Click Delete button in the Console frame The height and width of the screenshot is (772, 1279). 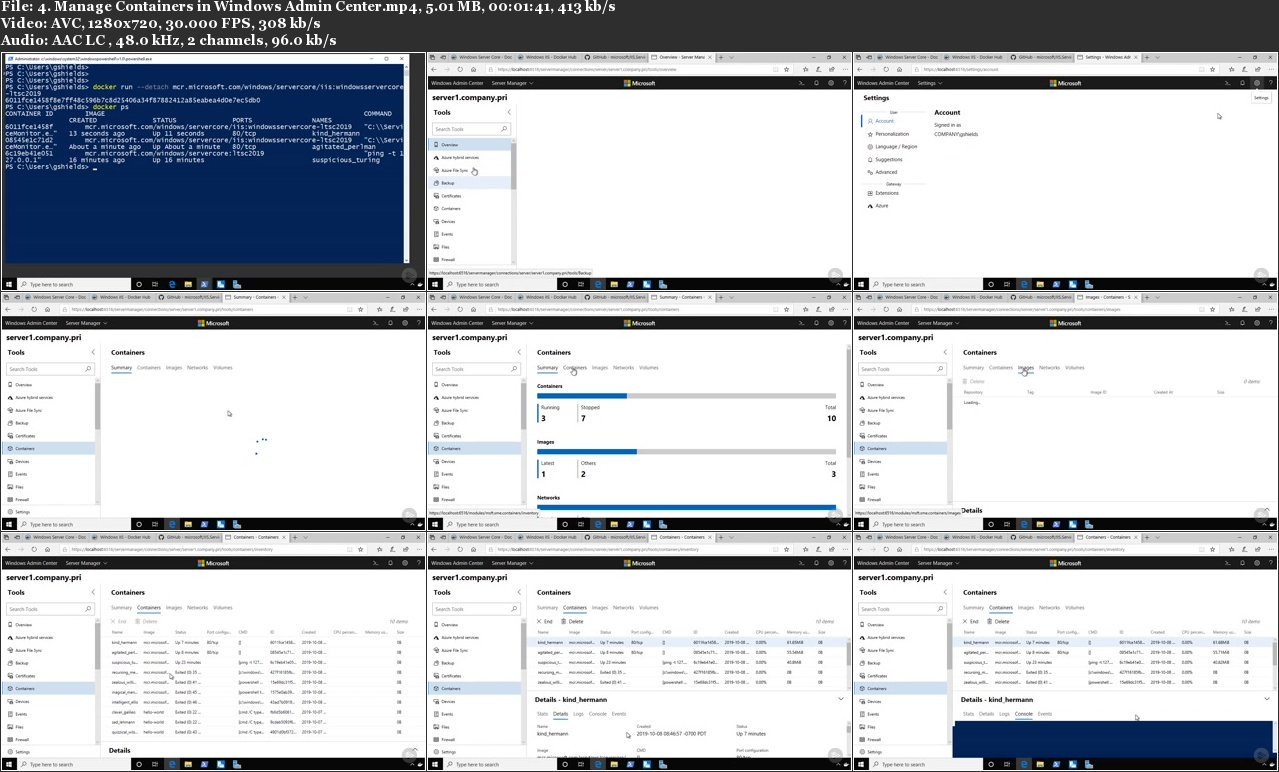point(997,621)
